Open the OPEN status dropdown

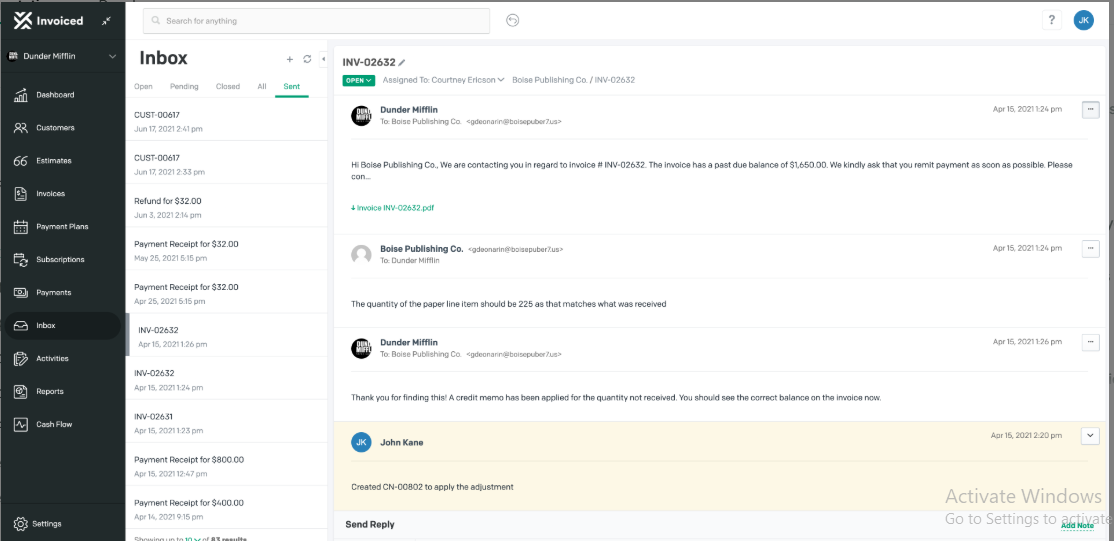point(359,80)
